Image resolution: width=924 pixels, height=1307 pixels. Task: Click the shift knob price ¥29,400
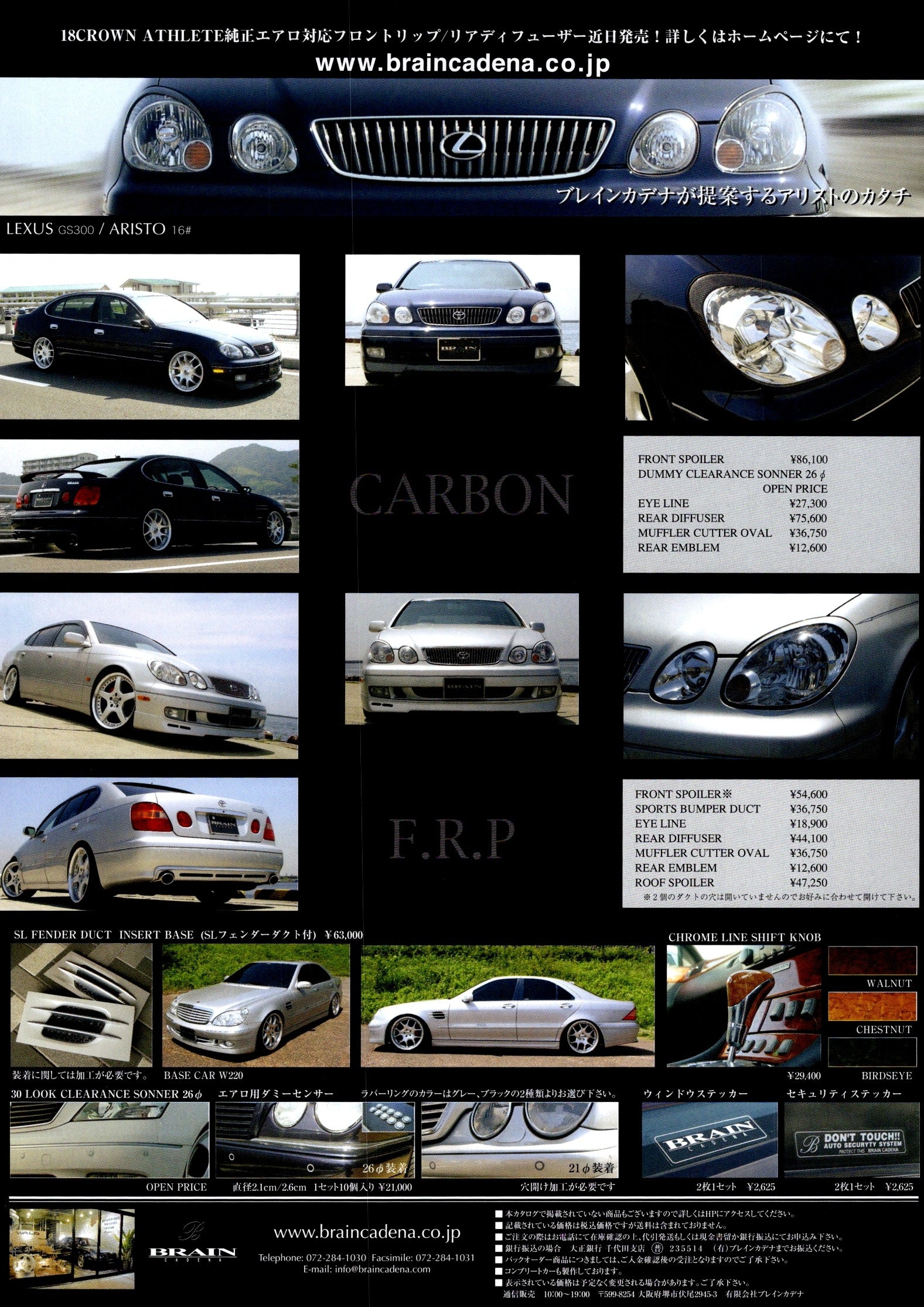(804, 1075)
